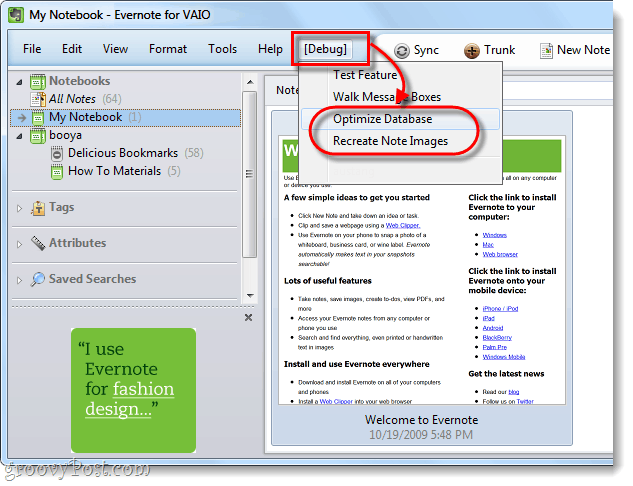This screenshot has width=633, height=486.
Task: Collapse the booya notebook stack
Action: tap(19, 136)
